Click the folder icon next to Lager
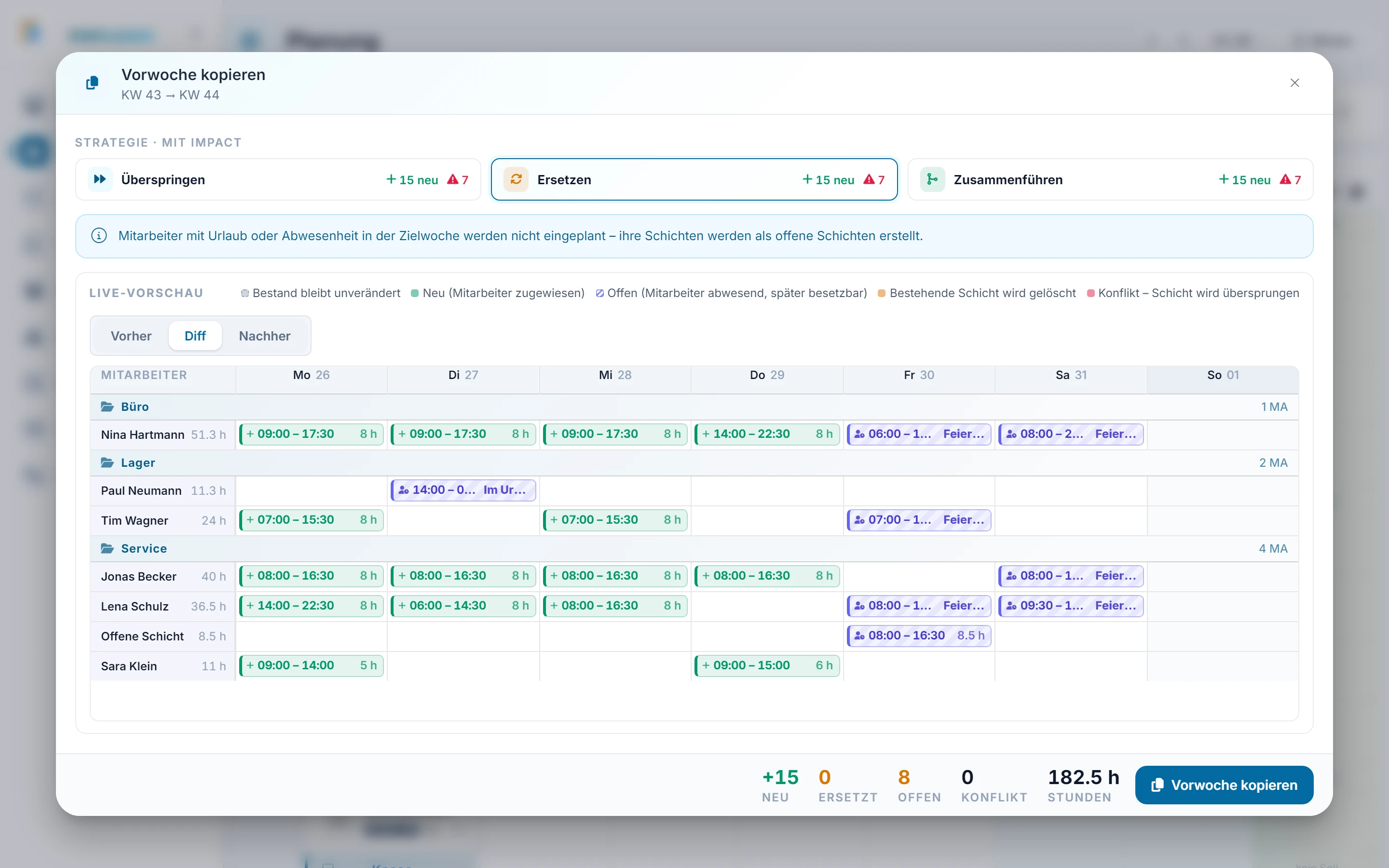The image size is (1389, 868). (108, 462)
